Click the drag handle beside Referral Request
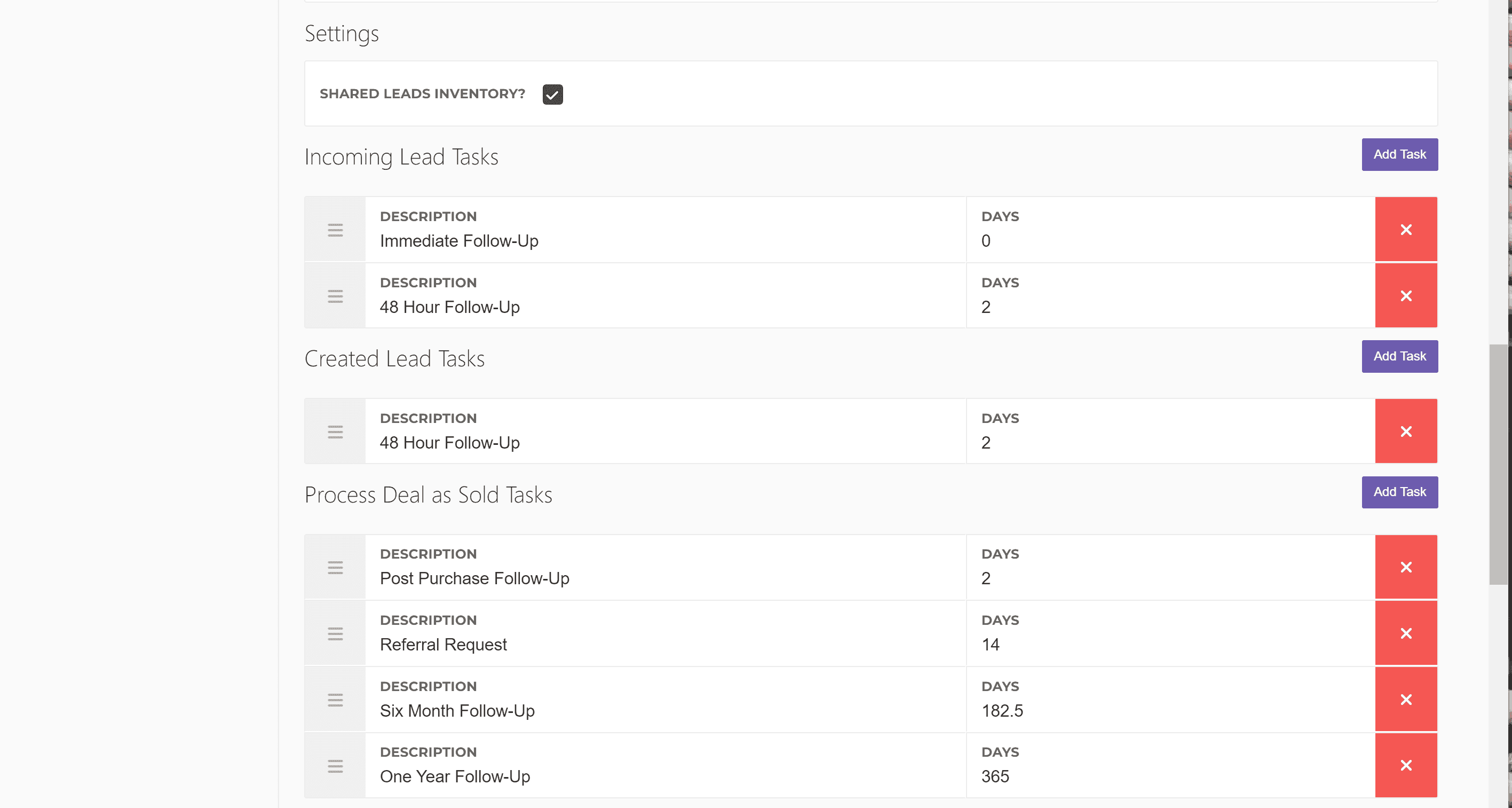 [x=335, y=633]
